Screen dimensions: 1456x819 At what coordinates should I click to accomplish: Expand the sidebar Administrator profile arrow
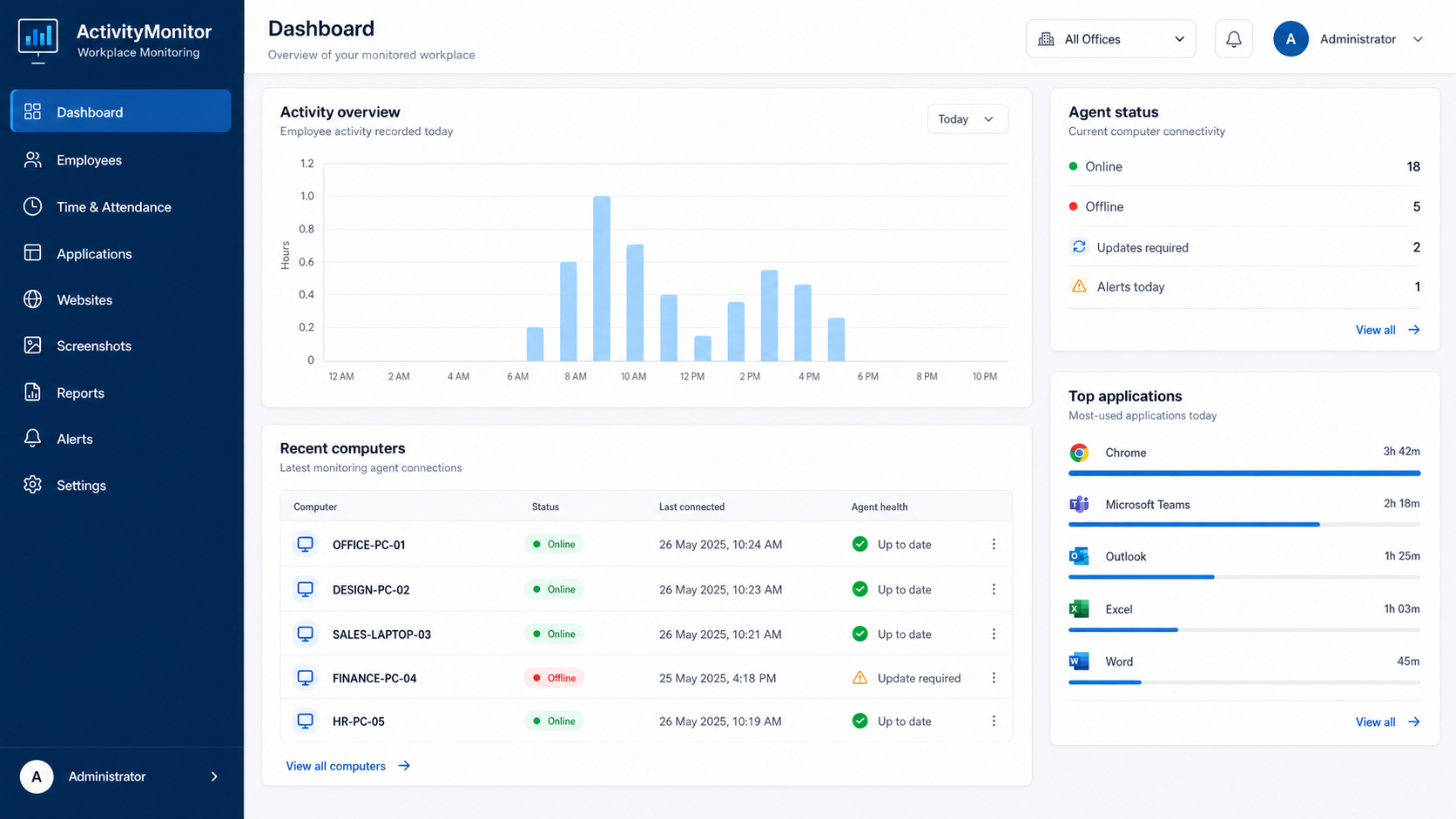pos(214,776)
